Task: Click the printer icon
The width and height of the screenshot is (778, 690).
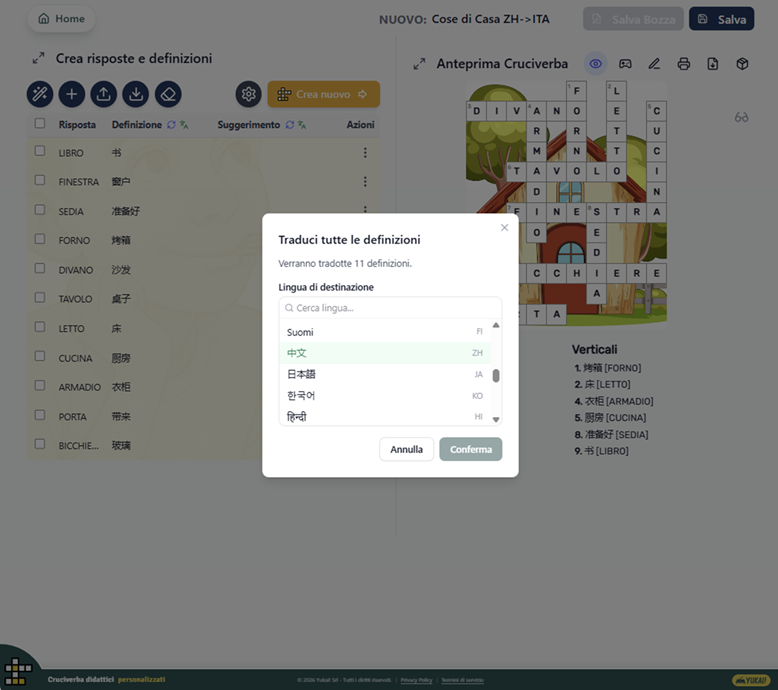Action: pos(684,64)
